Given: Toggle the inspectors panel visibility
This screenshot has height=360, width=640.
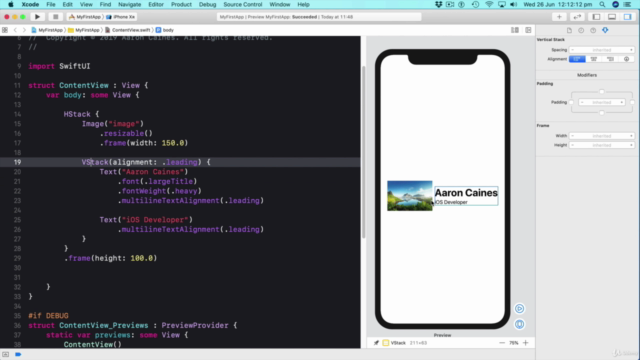Looking at the screenshot, I should [627, 17].
